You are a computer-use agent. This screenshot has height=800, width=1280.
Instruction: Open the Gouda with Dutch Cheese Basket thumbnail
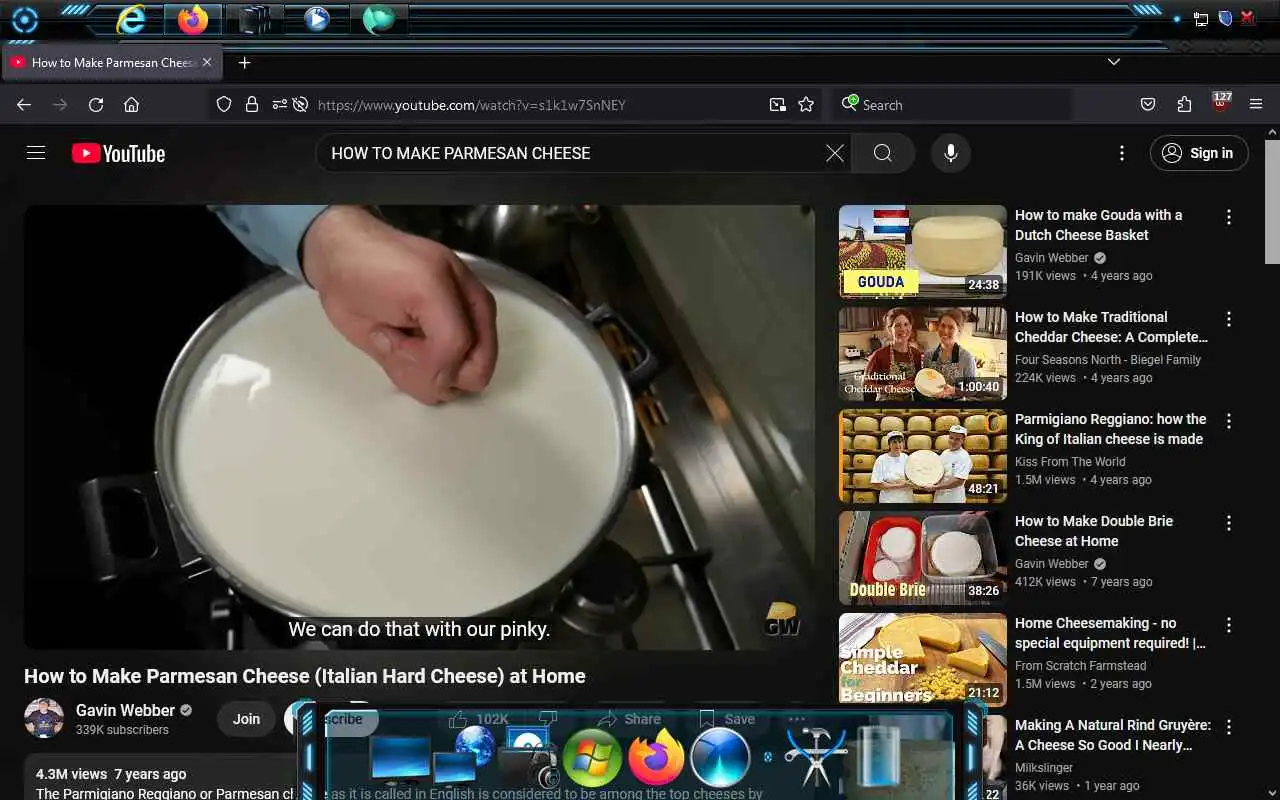tap(922, 252)
